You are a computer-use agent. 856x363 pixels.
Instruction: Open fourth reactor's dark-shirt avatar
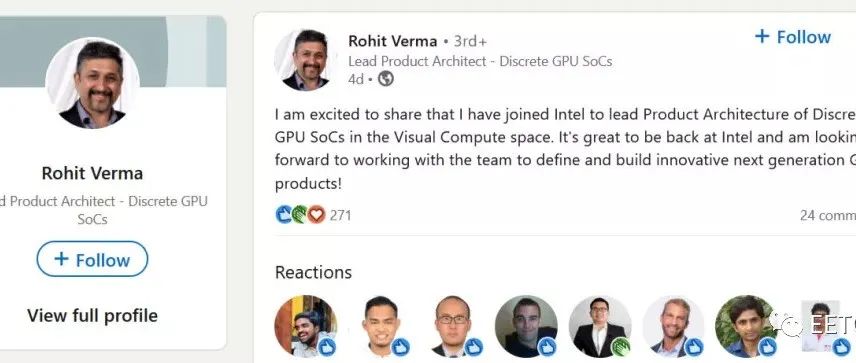(x=526, y=326)
